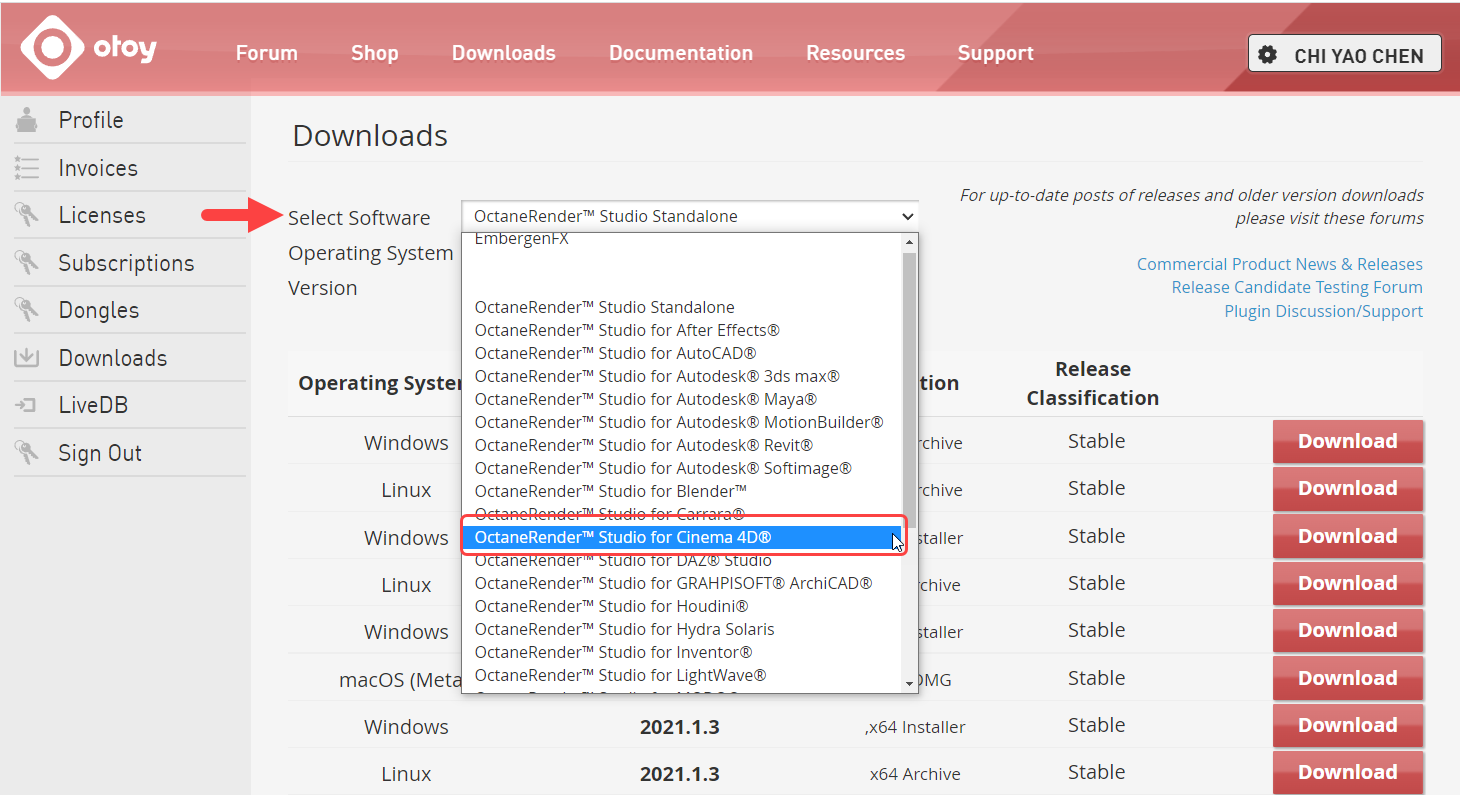Open Release Candidate Testing Forum link

tap(1297, 287)
